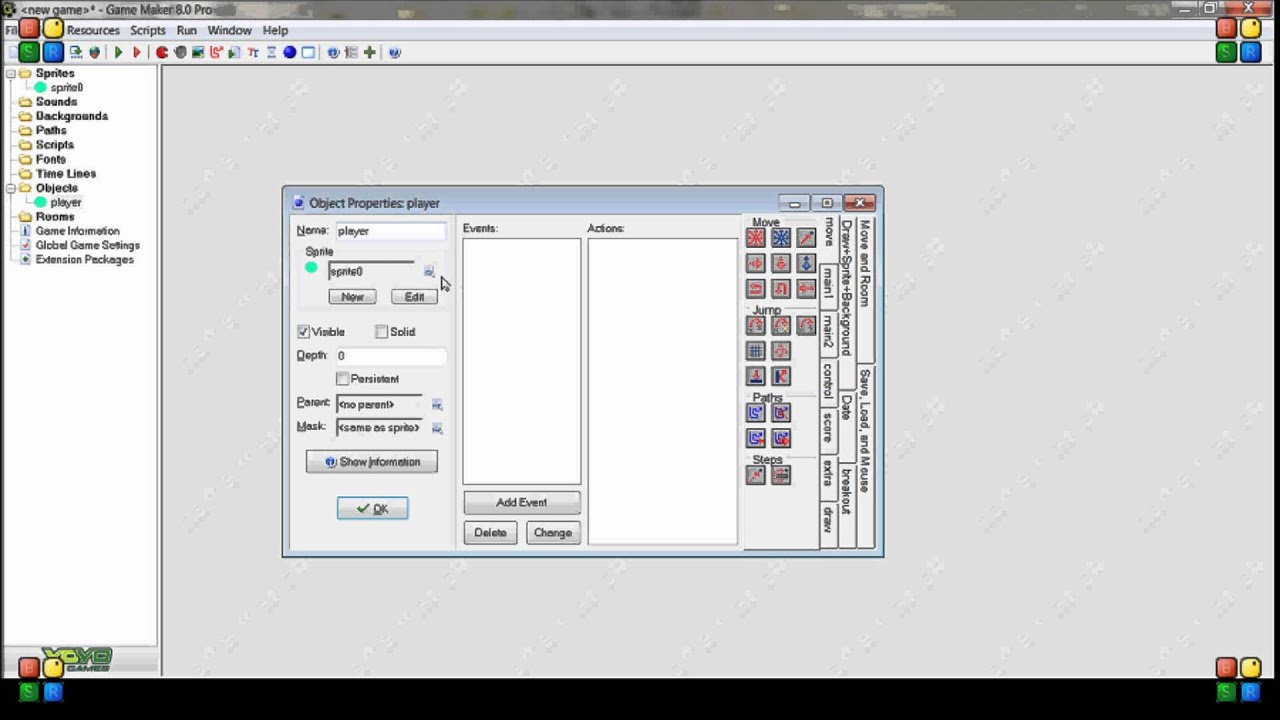Viewport: 1280px width, 720px height.
Task: Select the Align to Grid action icon
Action: point(755,351)
